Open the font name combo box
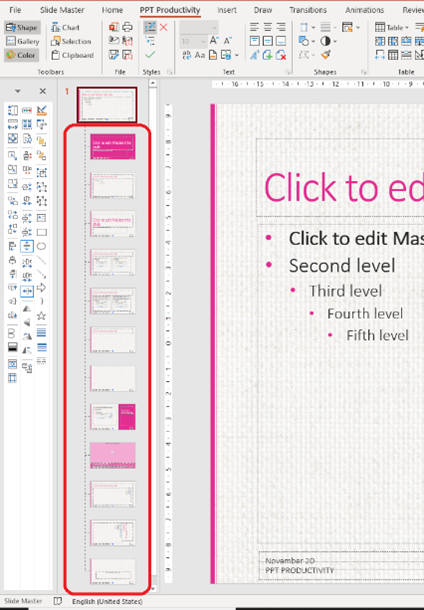This screenshot has width=424, height=610. pos(199,28)
